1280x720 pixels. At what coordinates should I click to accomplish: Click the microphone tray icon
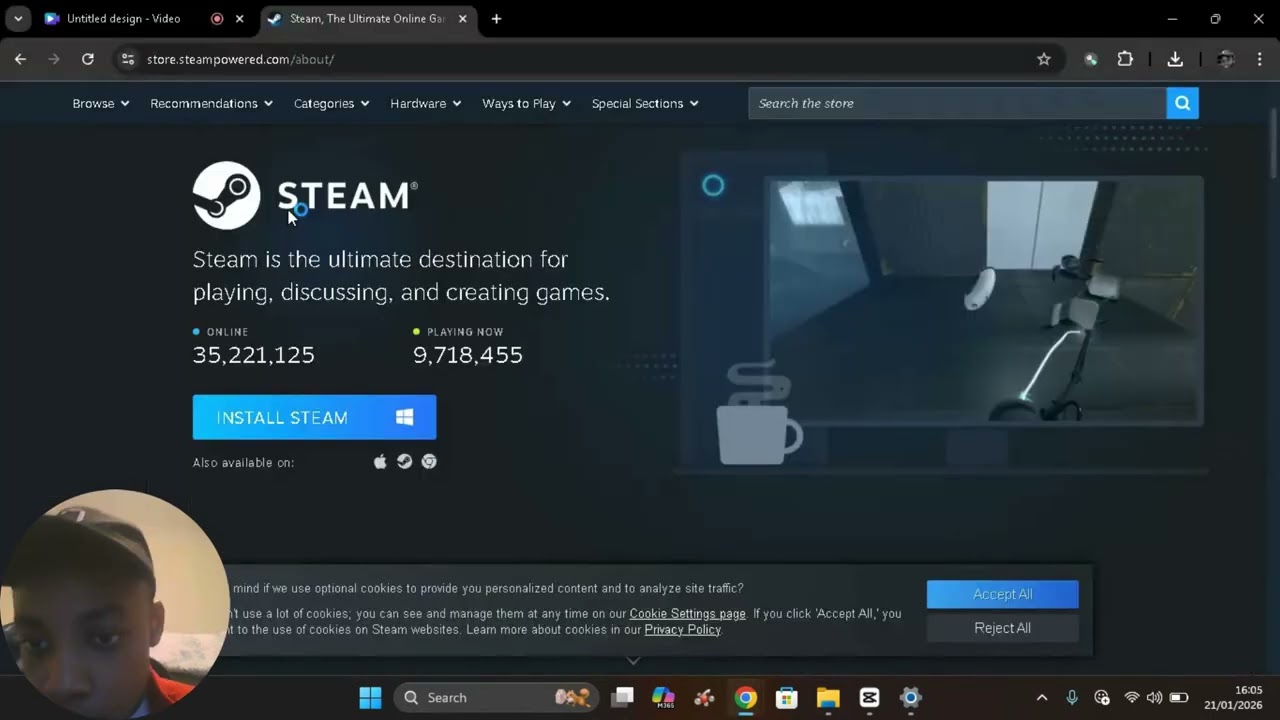click(1072, 698)
